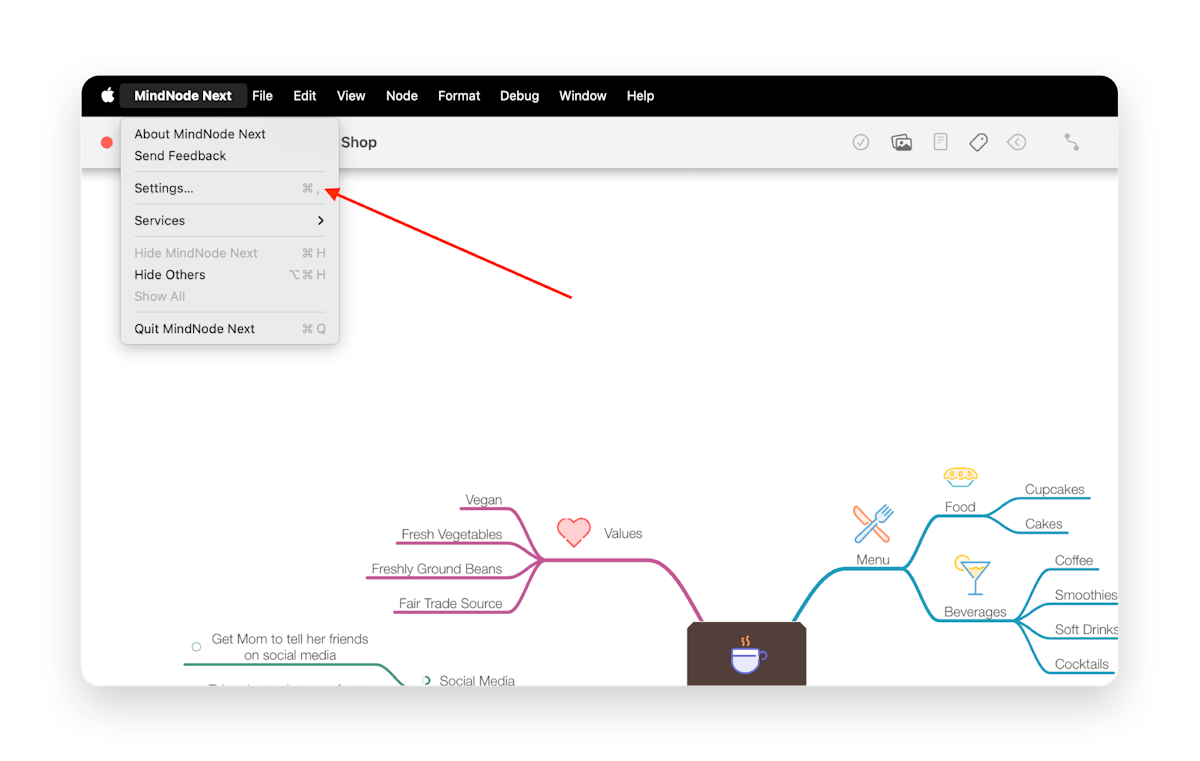Select the Cakes node
This screenshot has height=761, width=1200.
pyautogui.click(x=1044, y=524)
